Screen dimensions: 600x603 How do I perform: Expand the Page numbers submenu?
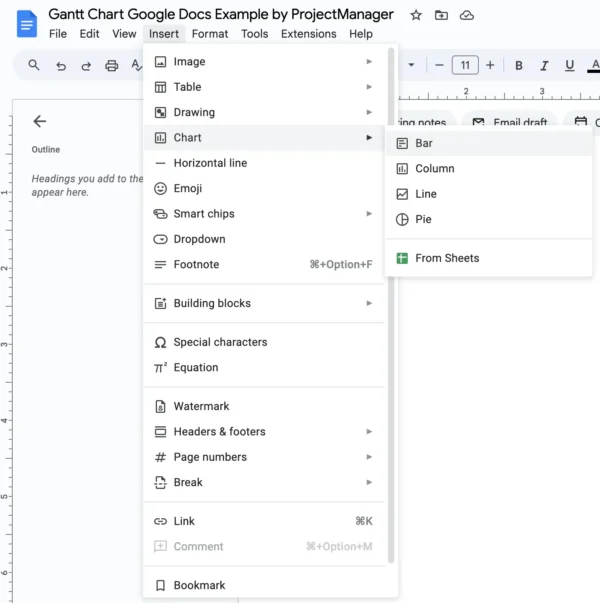264,457
